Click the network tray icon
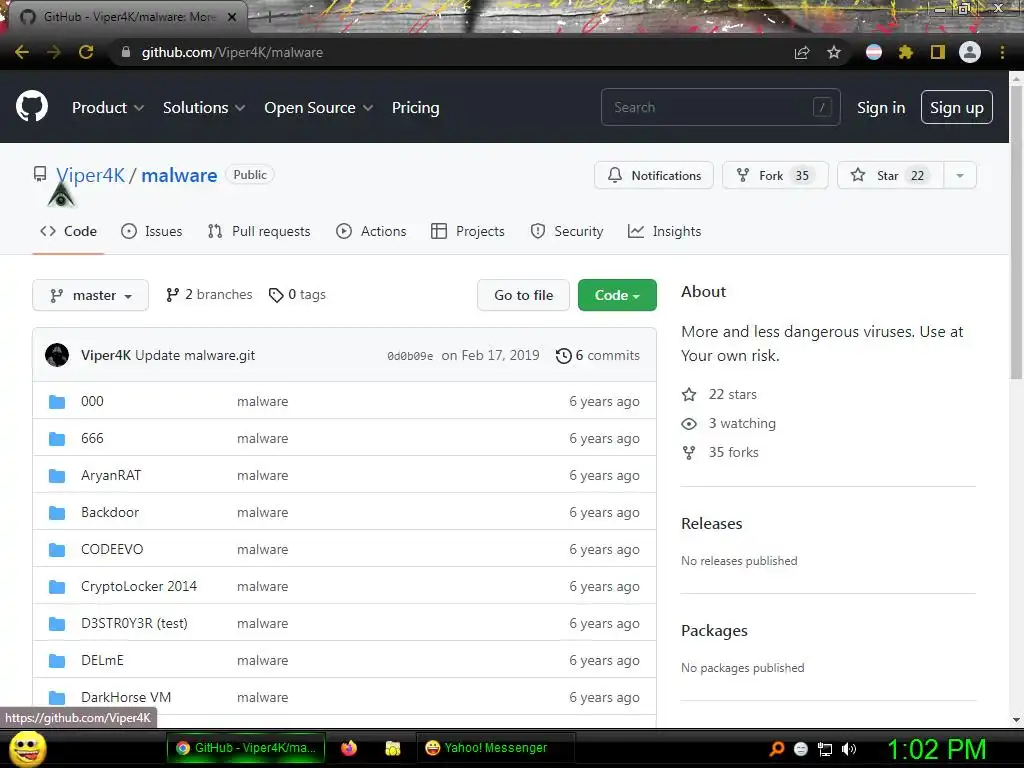1024x768 pixels. point(825,749)
